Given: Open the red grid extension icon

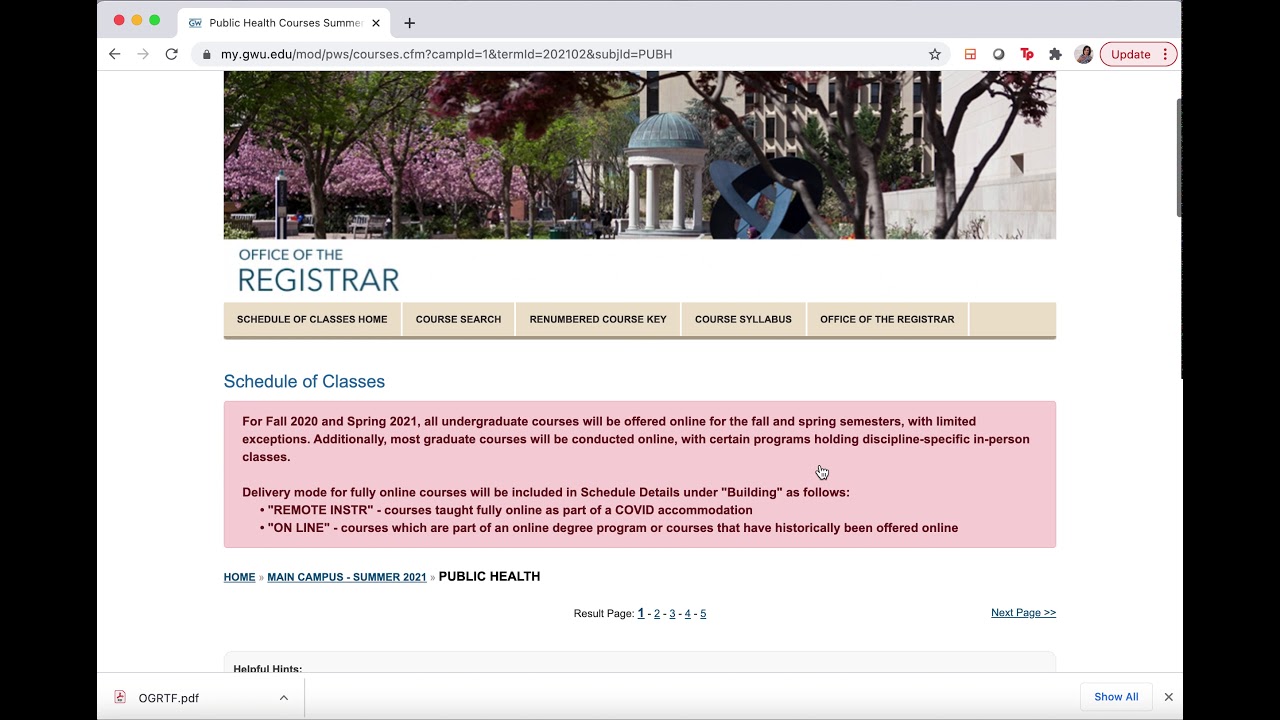Looking at the screenshot, I should [970, 54].
